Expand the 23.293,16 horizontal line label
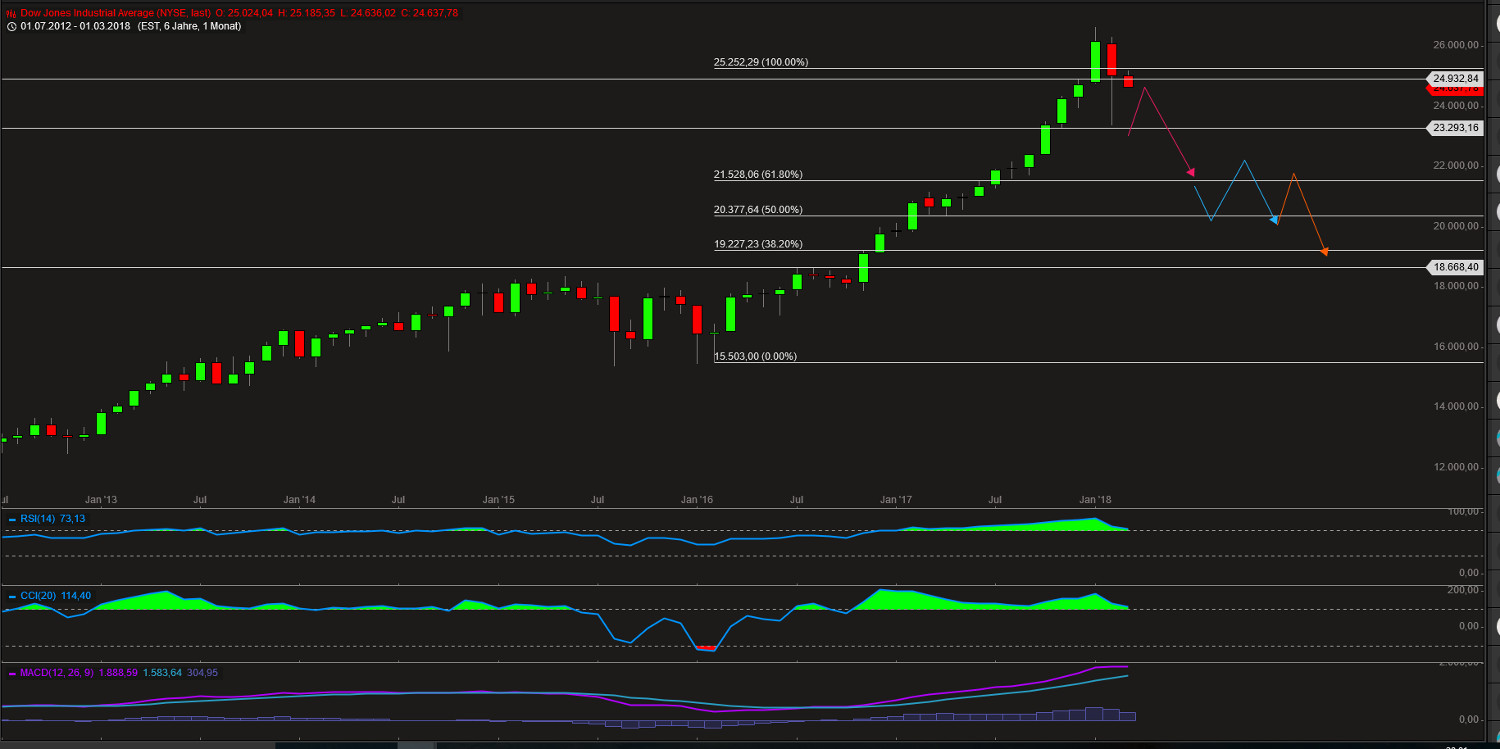This screenshot has height=749, width=1500. click(x=1456, y=128)
